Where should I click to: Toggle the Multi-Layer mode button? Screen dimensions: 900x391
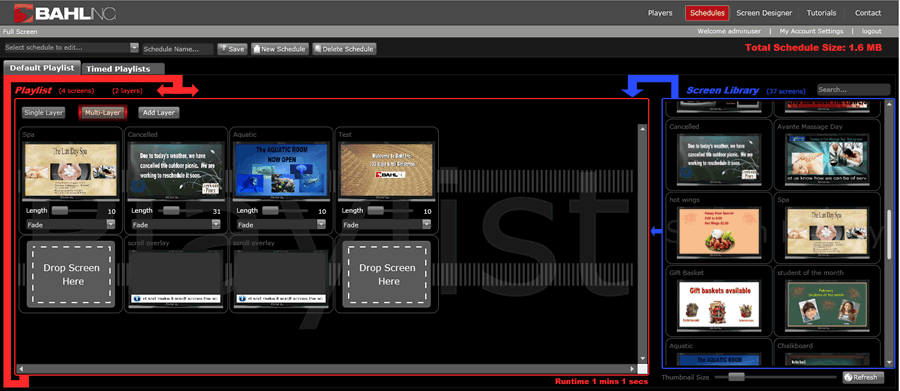[x=103, y=113]
